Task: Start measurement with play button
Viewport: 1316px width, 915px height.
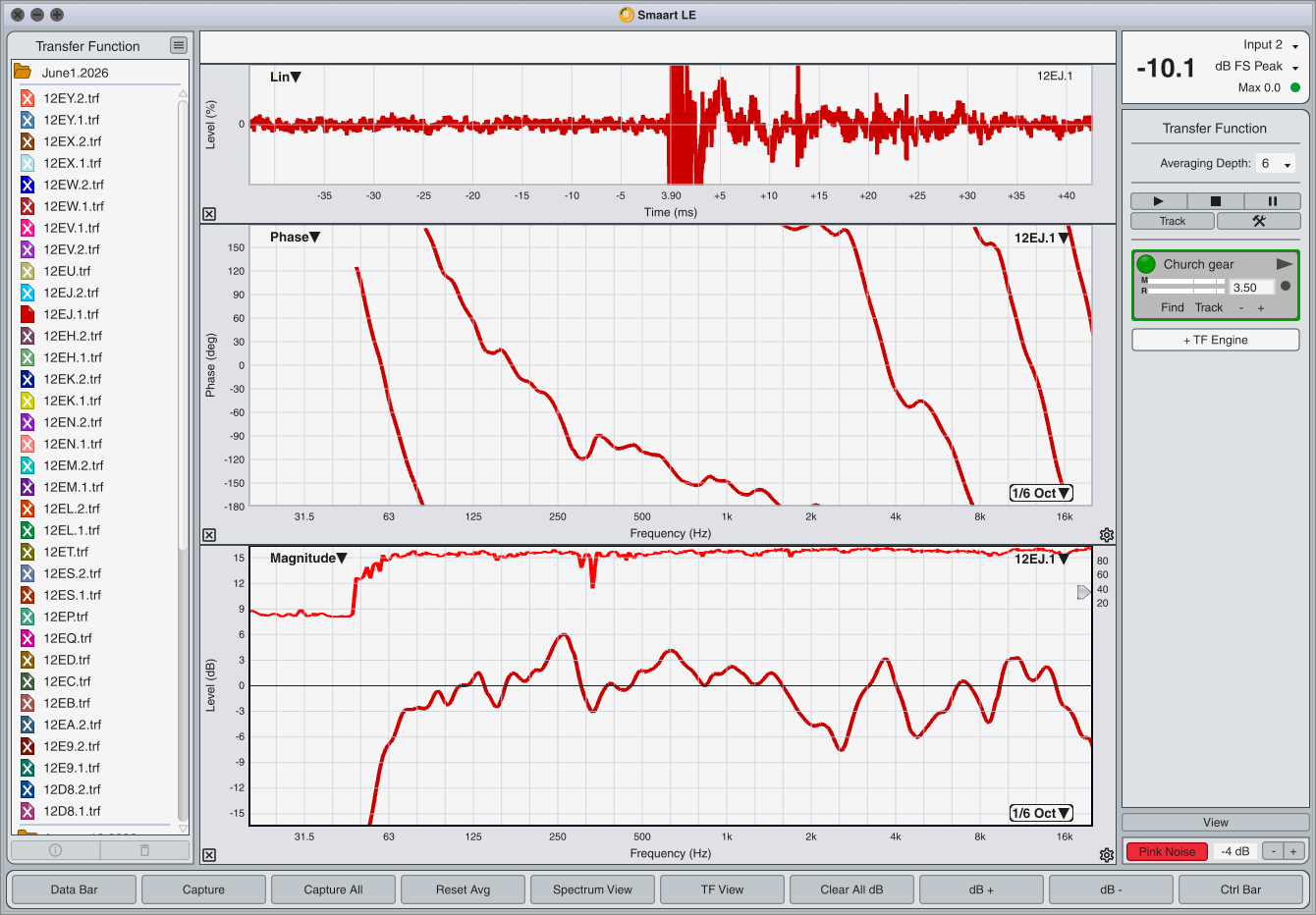Action: point(1158,201)
